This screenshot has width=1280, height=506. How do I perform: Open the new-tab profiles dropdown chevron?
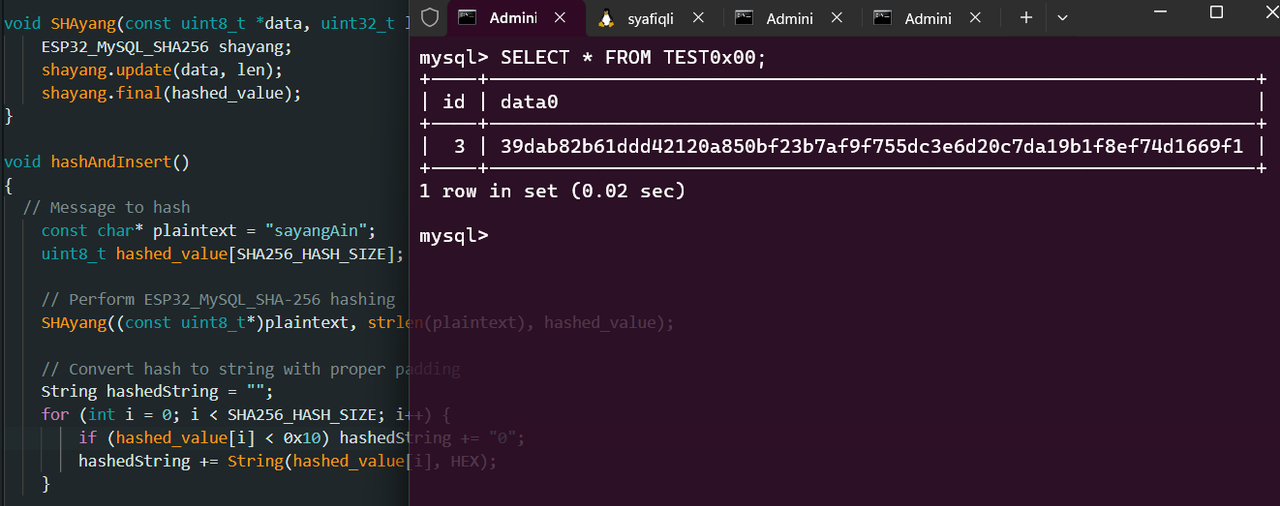(1062, 18)
